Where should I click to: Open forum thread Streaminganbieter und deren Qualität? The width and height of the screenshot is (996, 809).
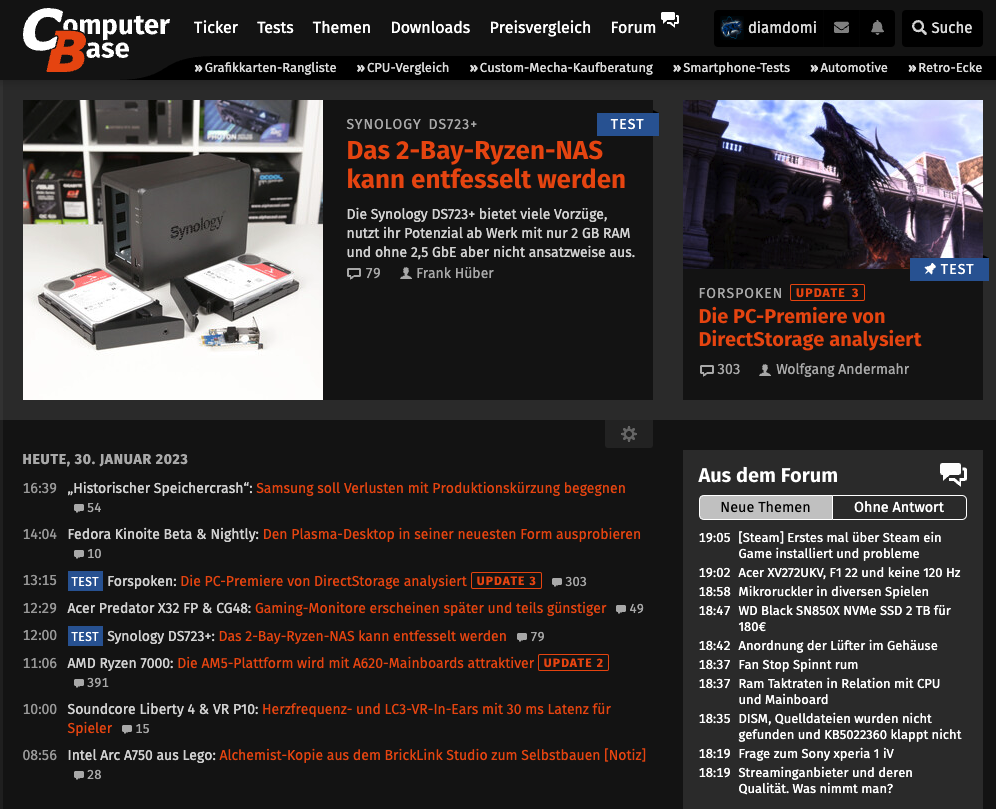pos(825,780)
